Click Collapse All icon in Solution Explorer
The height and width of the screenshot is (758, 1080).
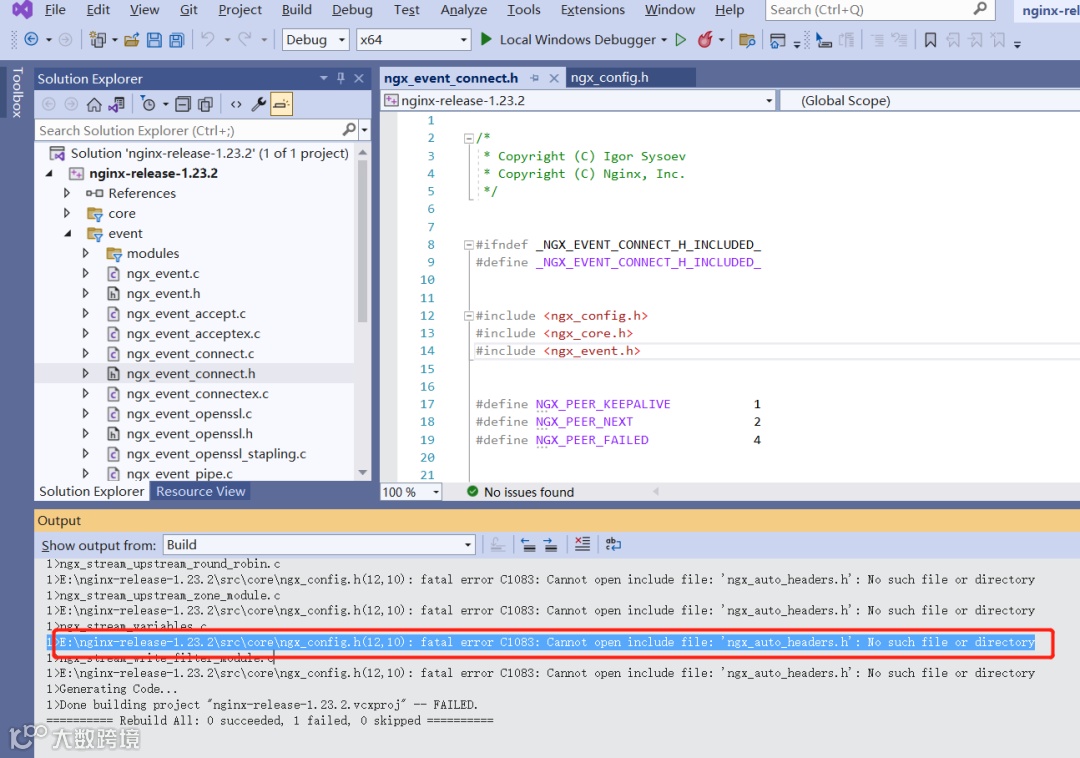(183, 104)
